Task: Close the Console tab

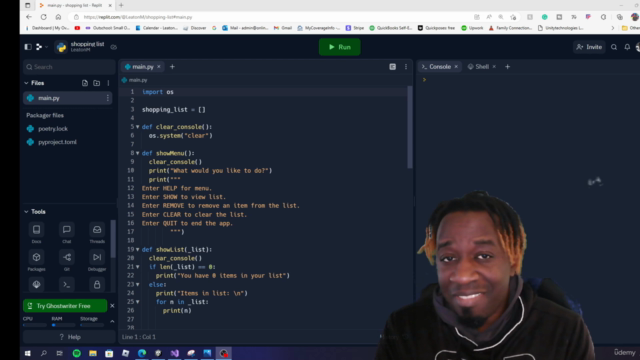Action: click(456, 67)
